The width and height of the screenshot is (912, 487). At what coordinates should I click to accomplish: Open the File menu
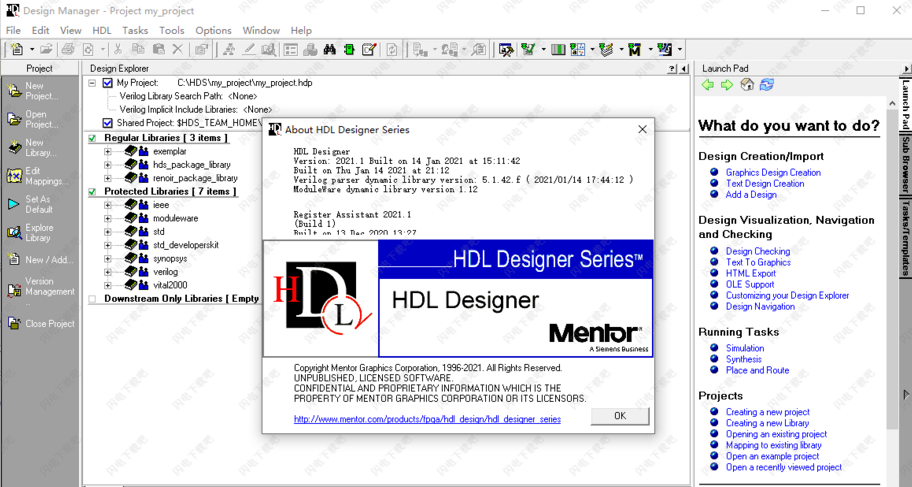[13, 30]
